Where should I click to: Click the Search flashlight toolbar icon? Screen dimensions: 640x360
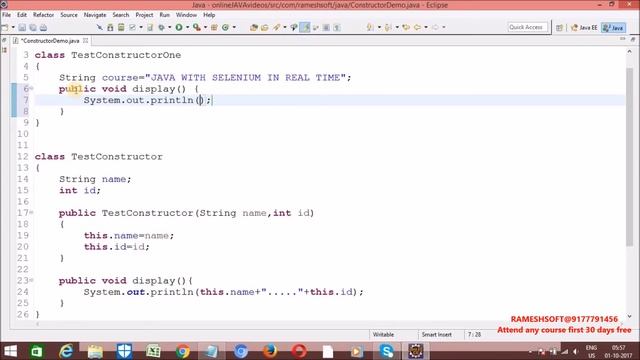click(x=276, y=27)
